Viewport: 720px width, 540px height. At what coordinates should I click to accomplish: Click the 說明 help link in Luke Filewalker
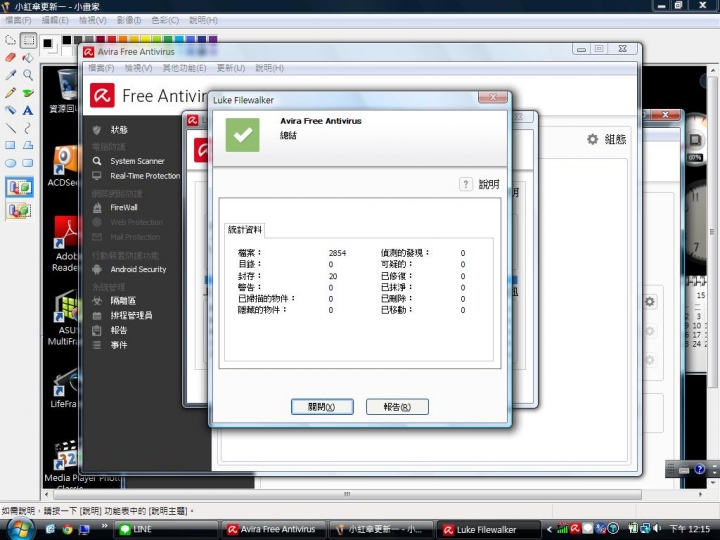coord(489,184)
